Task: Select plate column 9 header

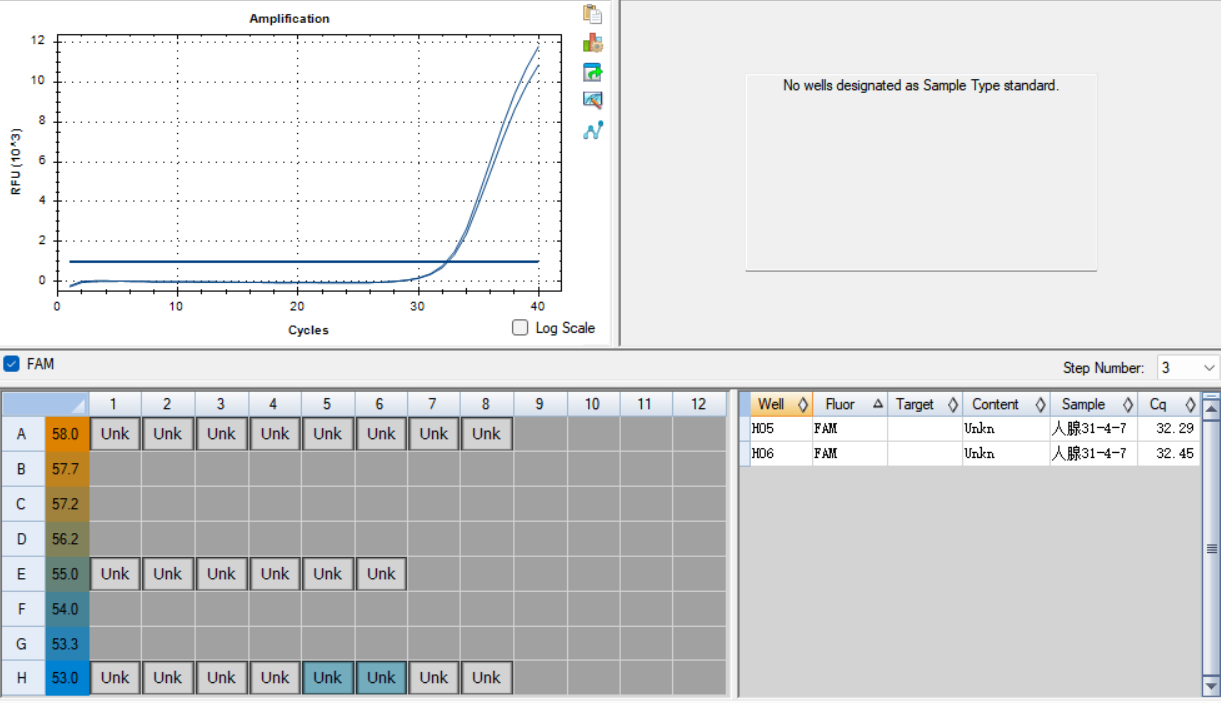Action: click(x=540, y=404)
